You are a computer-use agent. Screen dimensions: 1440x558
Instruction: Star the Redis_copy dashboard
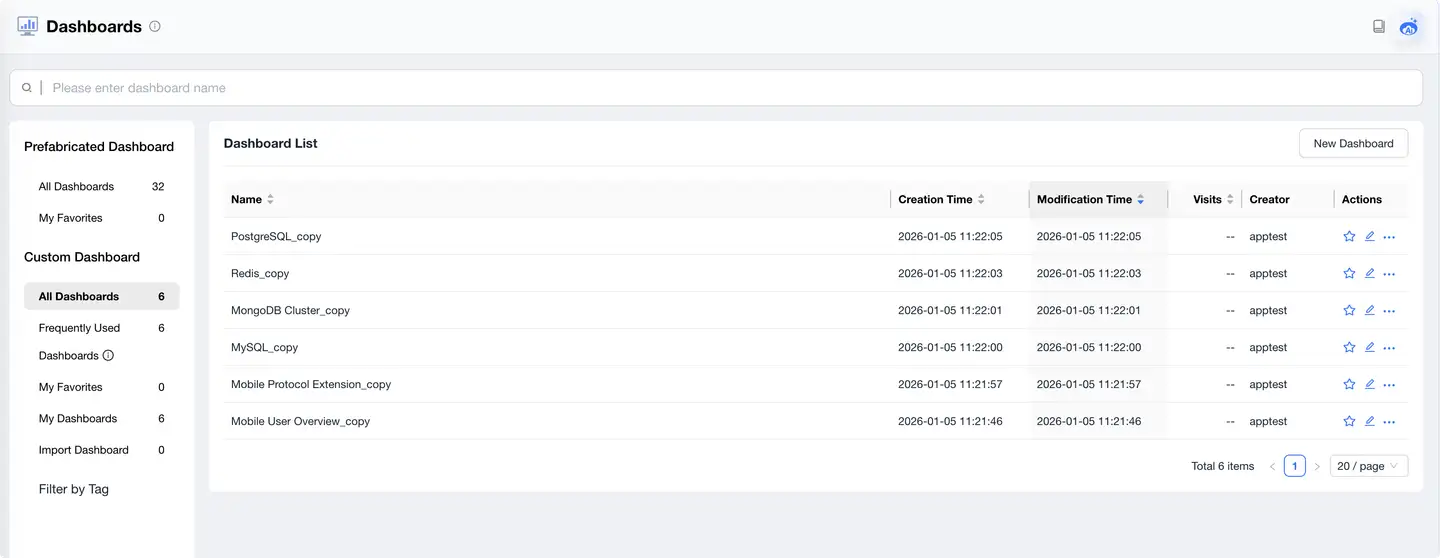[1349, 274]
